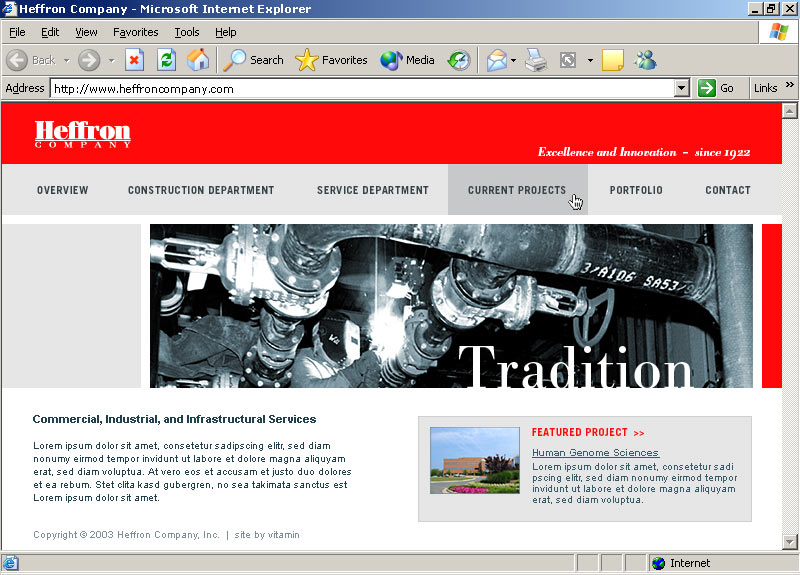Click the featured project building thumbnail
This screenshot has height=575, width=800.
[x=474, y=460]
